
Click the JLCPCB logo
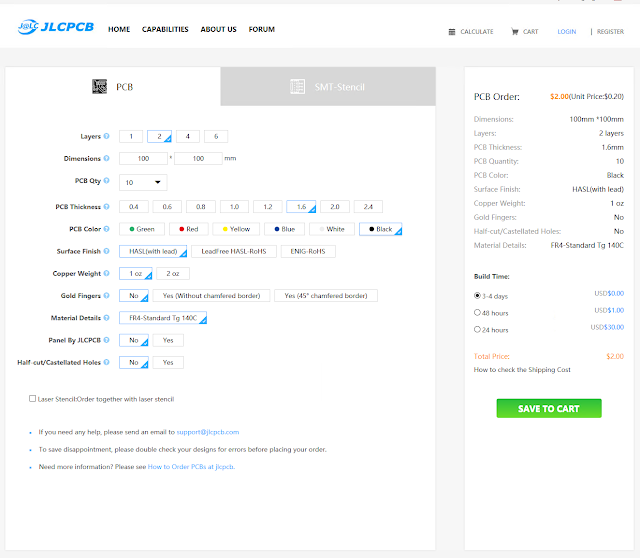56,27
